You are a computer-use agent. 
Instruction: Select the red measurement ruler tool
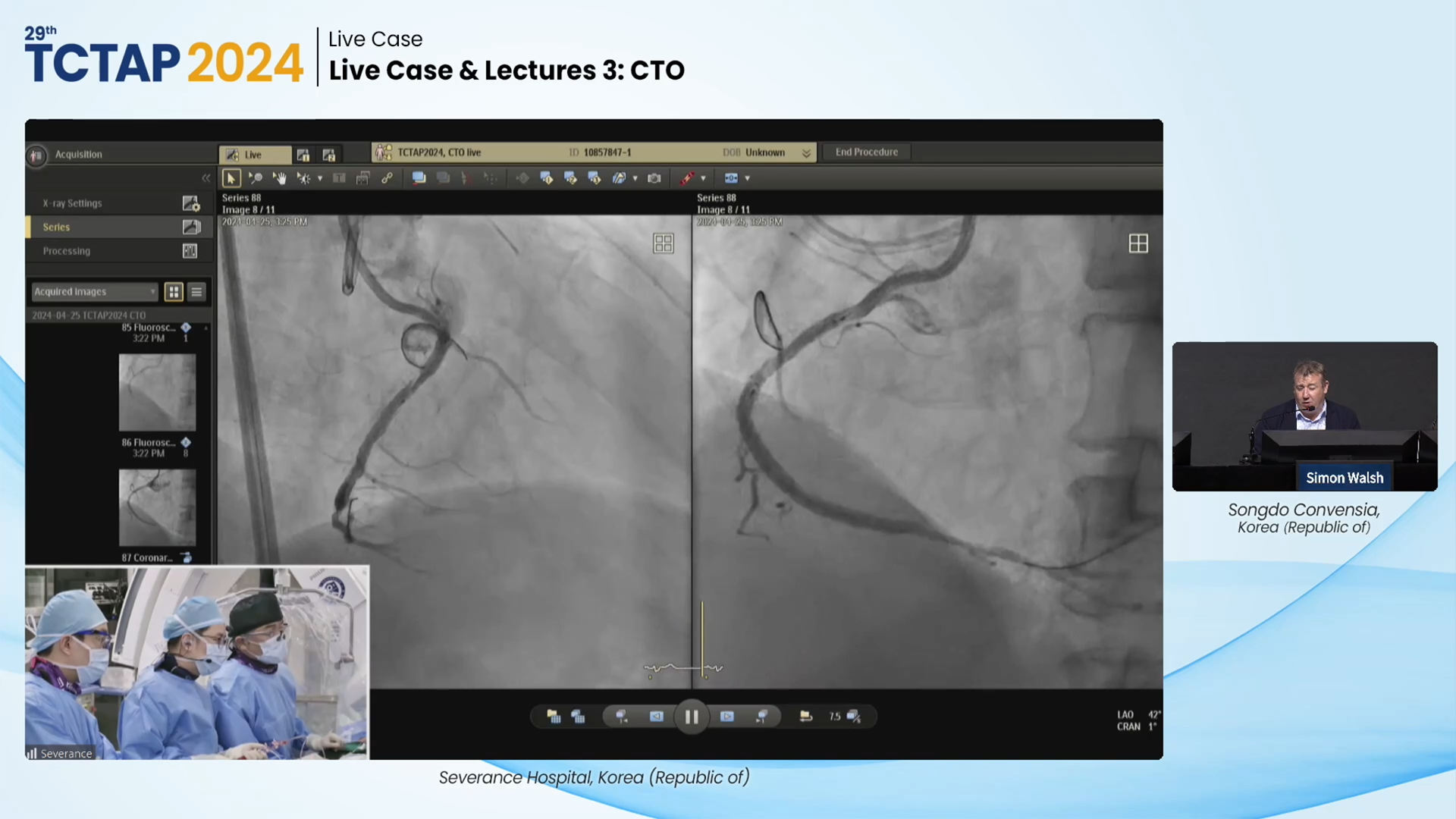[687, 178]
